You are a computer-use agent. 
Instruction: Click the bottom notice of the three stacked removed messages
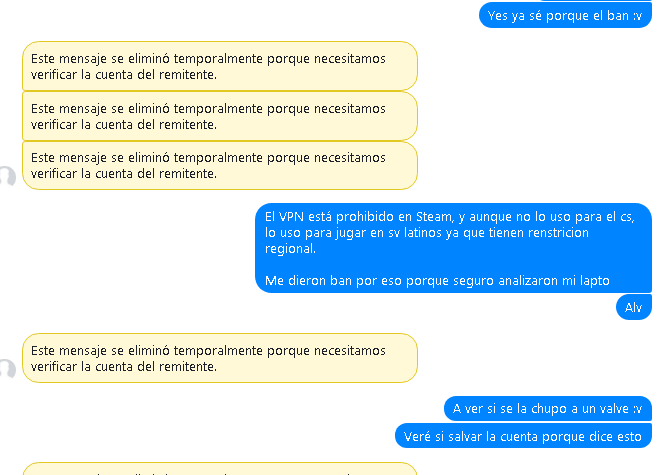(220, 165)
